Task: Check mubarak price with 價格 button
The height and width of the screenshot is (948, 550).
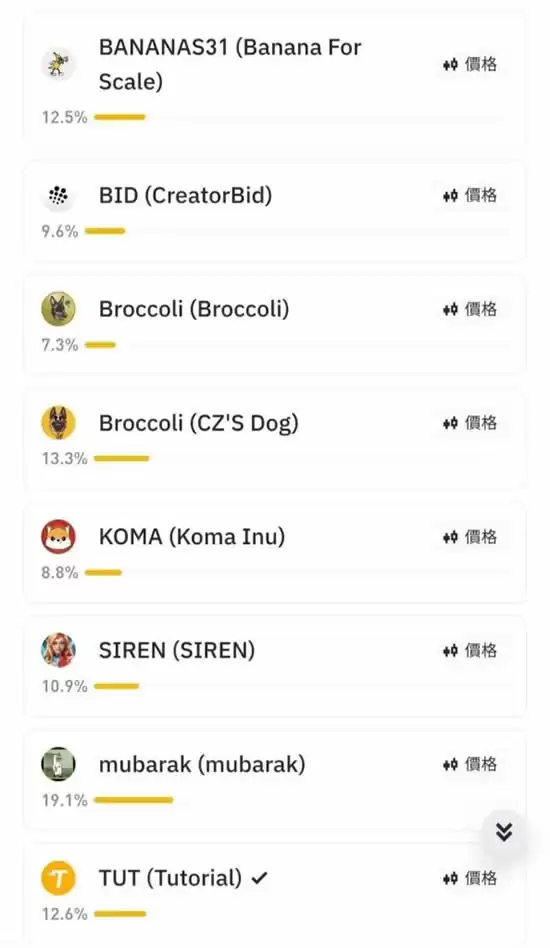Action: pos(470,764)
